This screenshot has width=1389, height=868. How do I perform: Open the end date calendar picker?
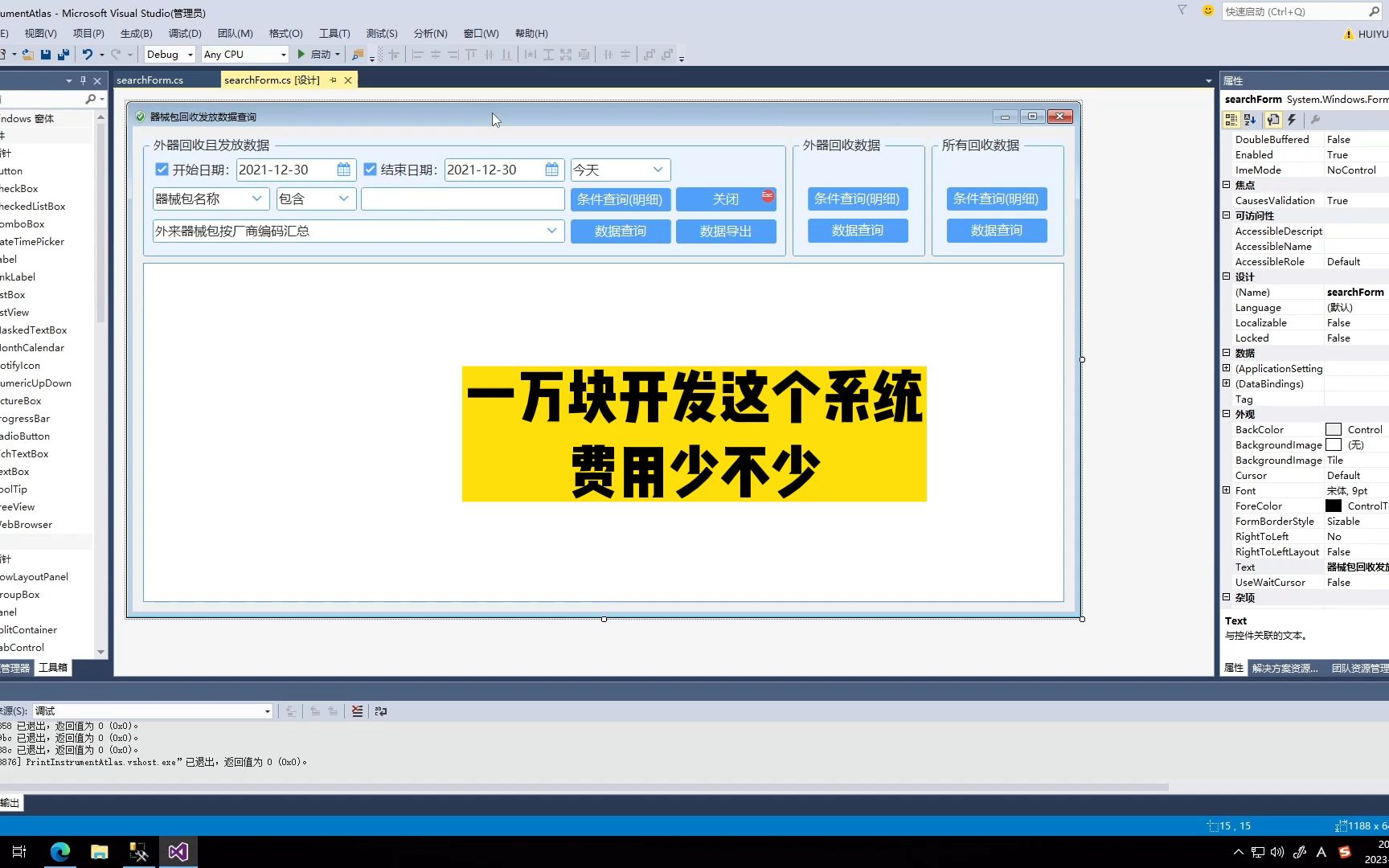[x=552, y=170]
